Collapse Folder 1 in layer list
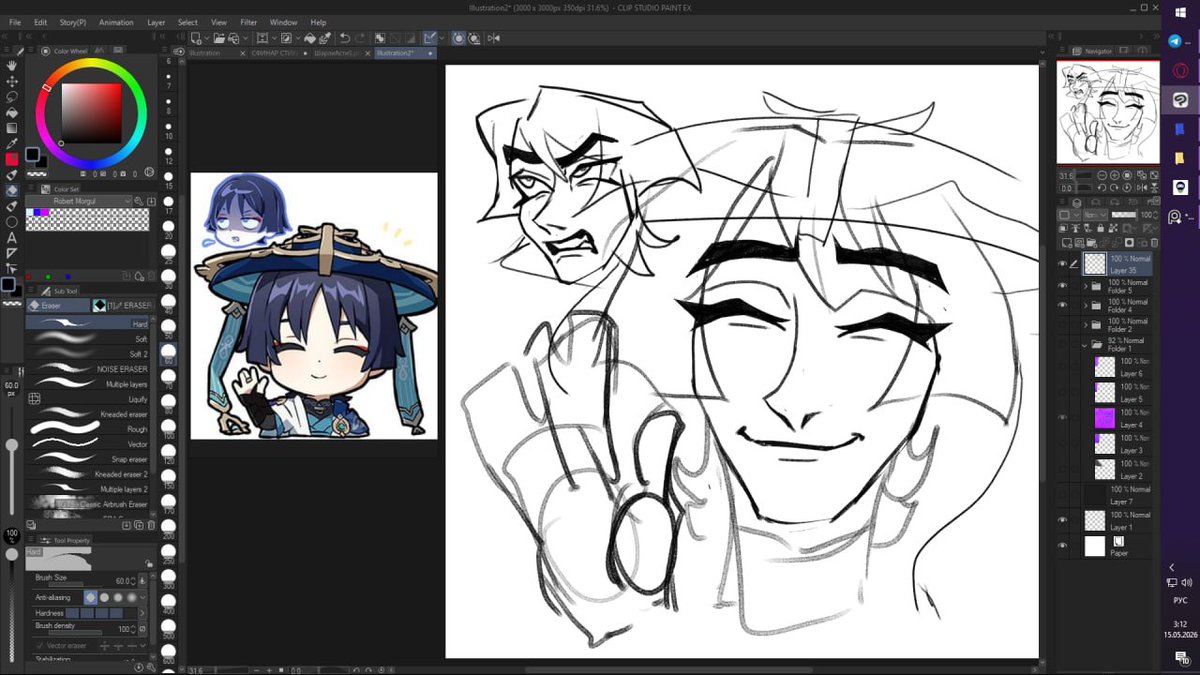Image resolution: width=1200 pixels, height=675 pixels. 1086,344
